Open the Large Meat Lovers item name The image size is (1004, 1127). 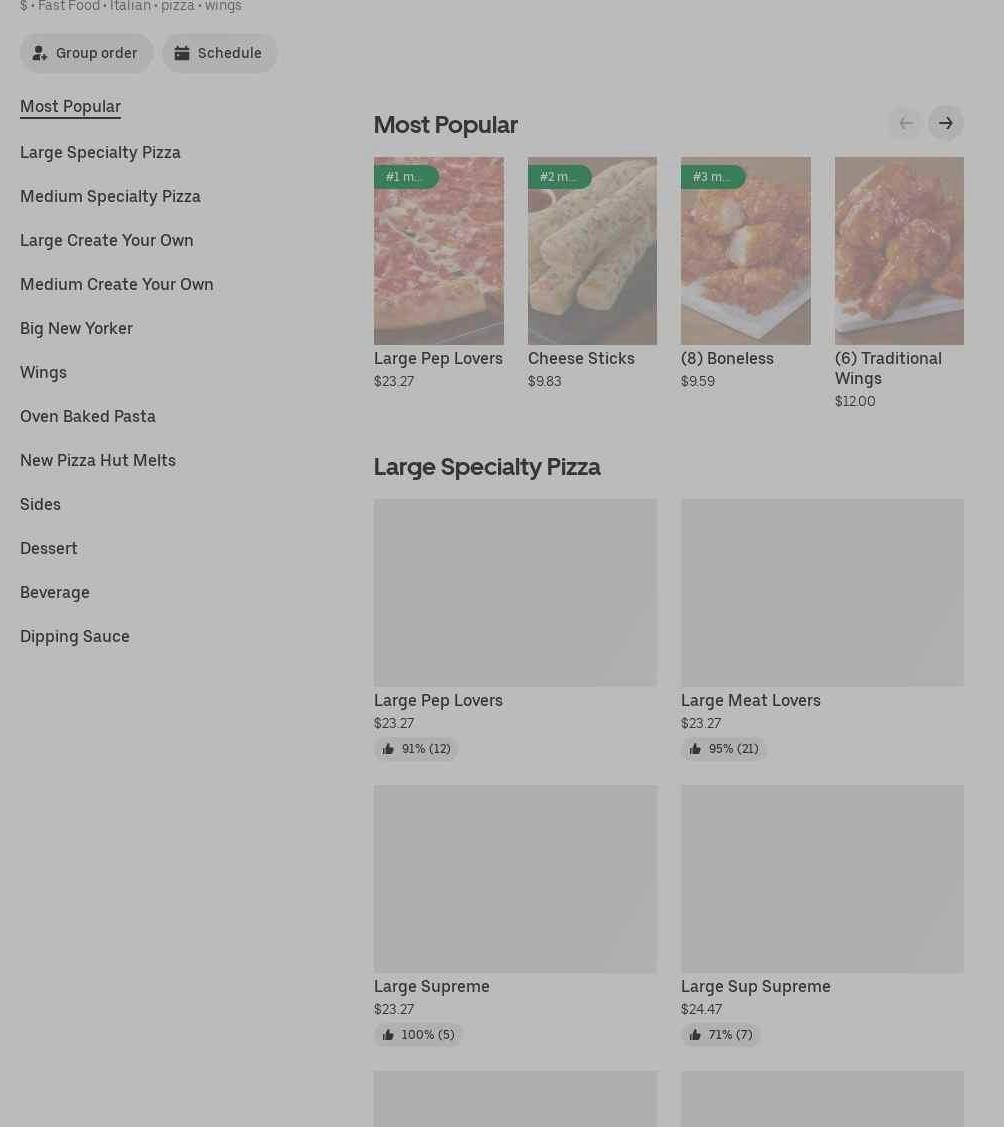[751, 700]
